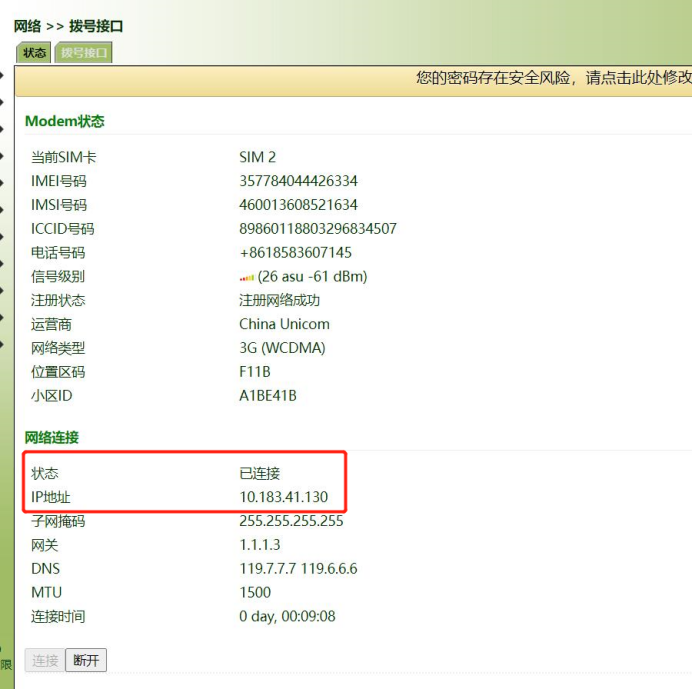Switch to the 状态 tab
The image size is (693, 690).
click(34, 53)
